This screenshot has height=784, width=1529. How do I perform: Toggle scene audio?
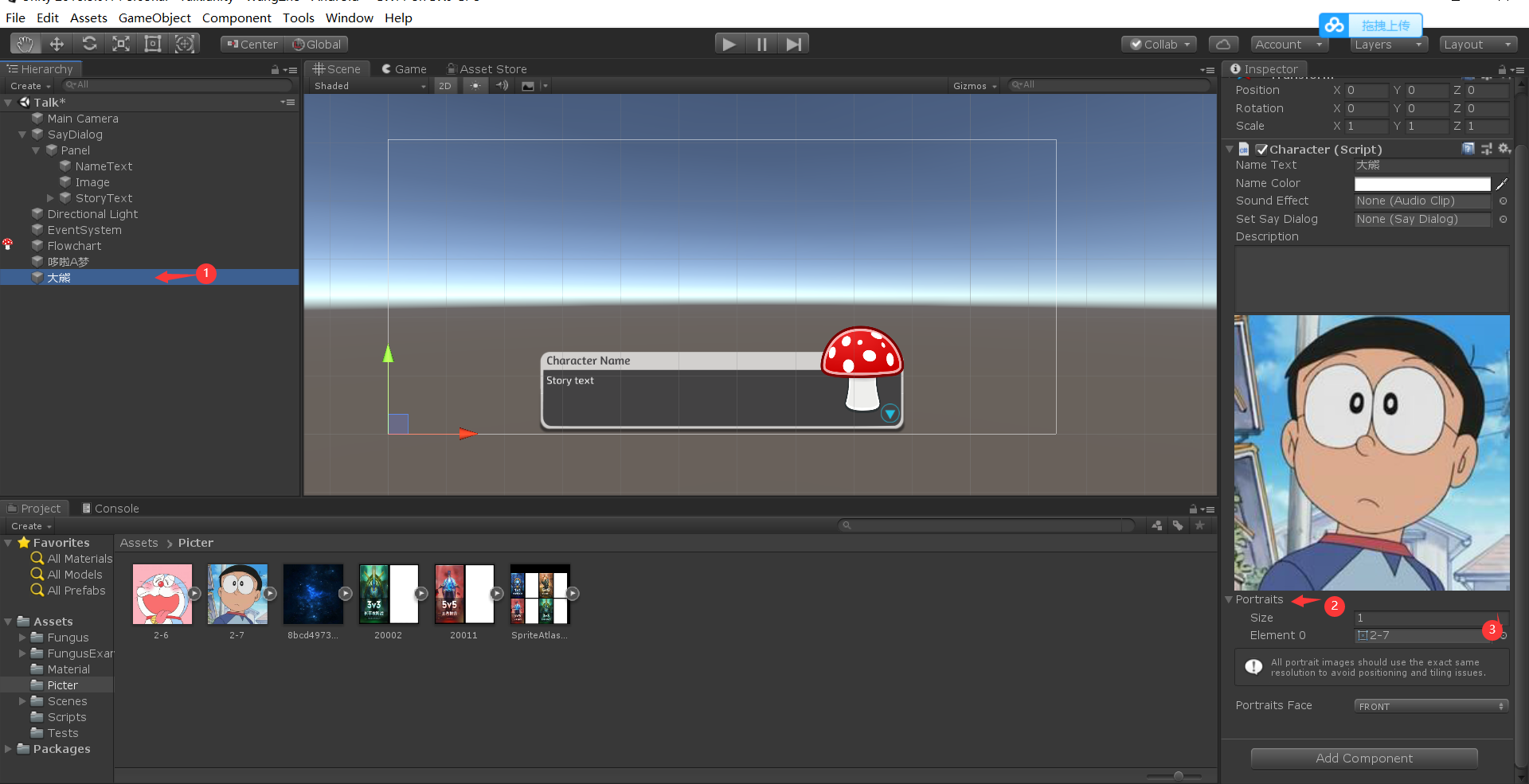[502, 86]
